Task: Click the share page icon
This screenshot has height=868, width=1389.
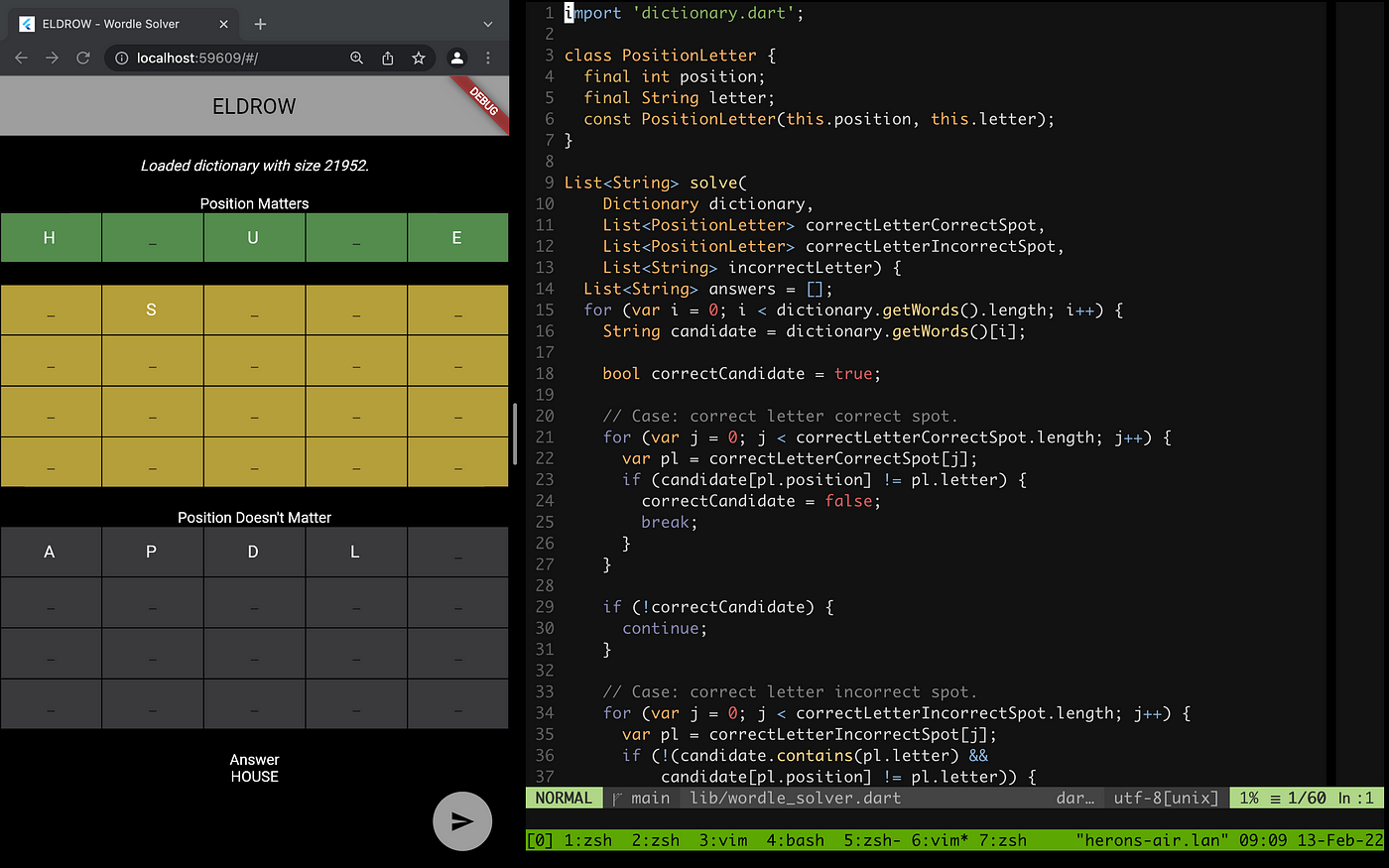Action: click(388, 59)
